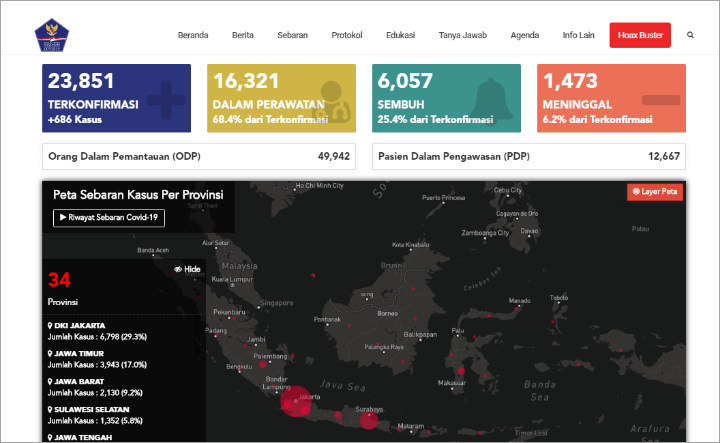
Task: Click the Pasien Dalam Pengawasan (PDP) row
Action: pyautogui.click(x=529, y=157)
